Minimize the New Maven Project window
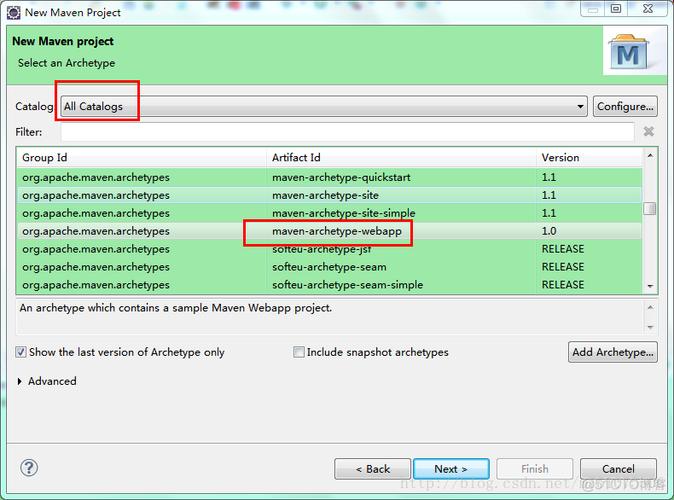Viewport: 674px width, 500px height. [593, 9]
